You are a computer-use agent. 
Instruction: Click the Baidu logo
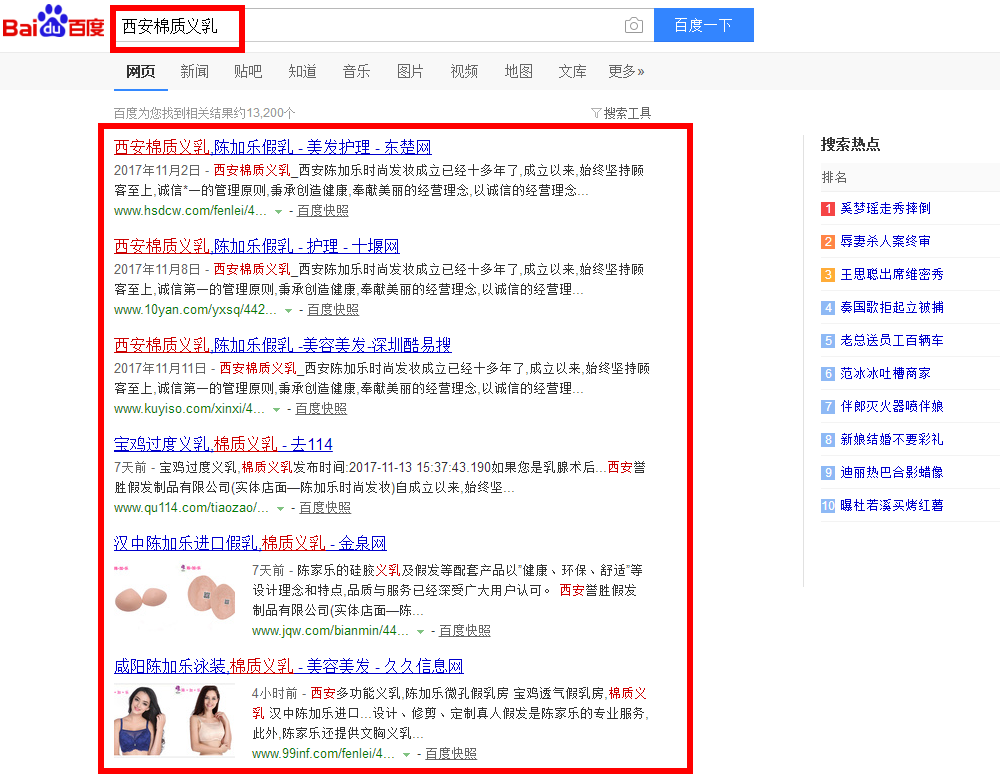54,23
